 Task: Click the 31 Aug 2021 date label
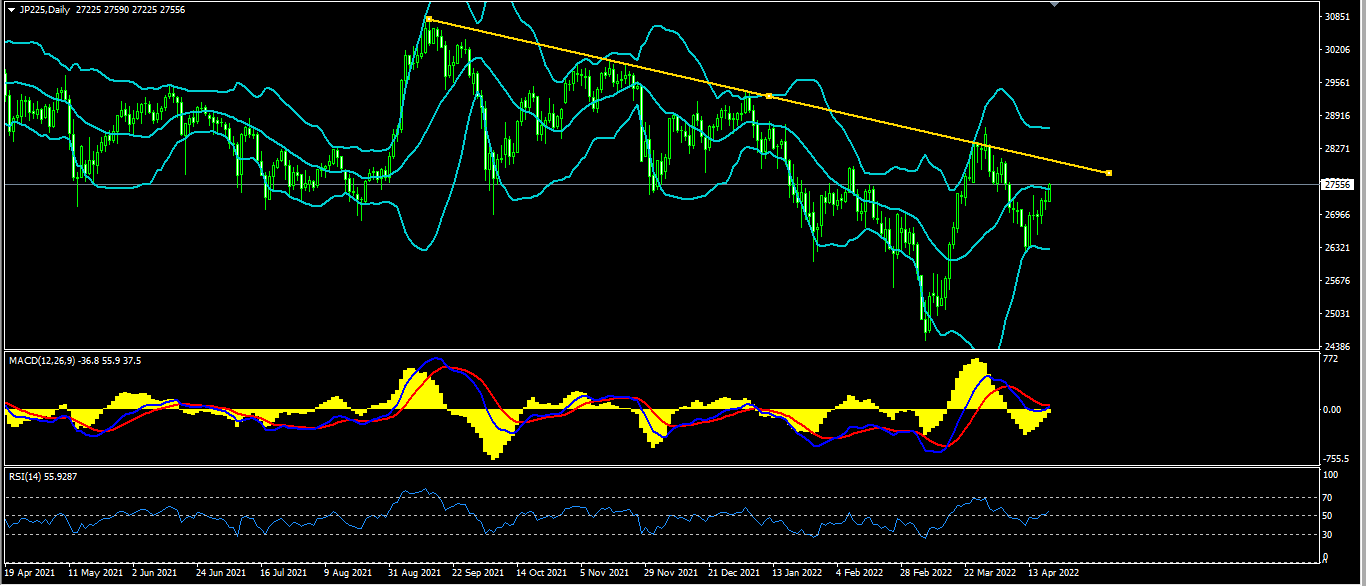pyautogui.click(x=416, y=574)
